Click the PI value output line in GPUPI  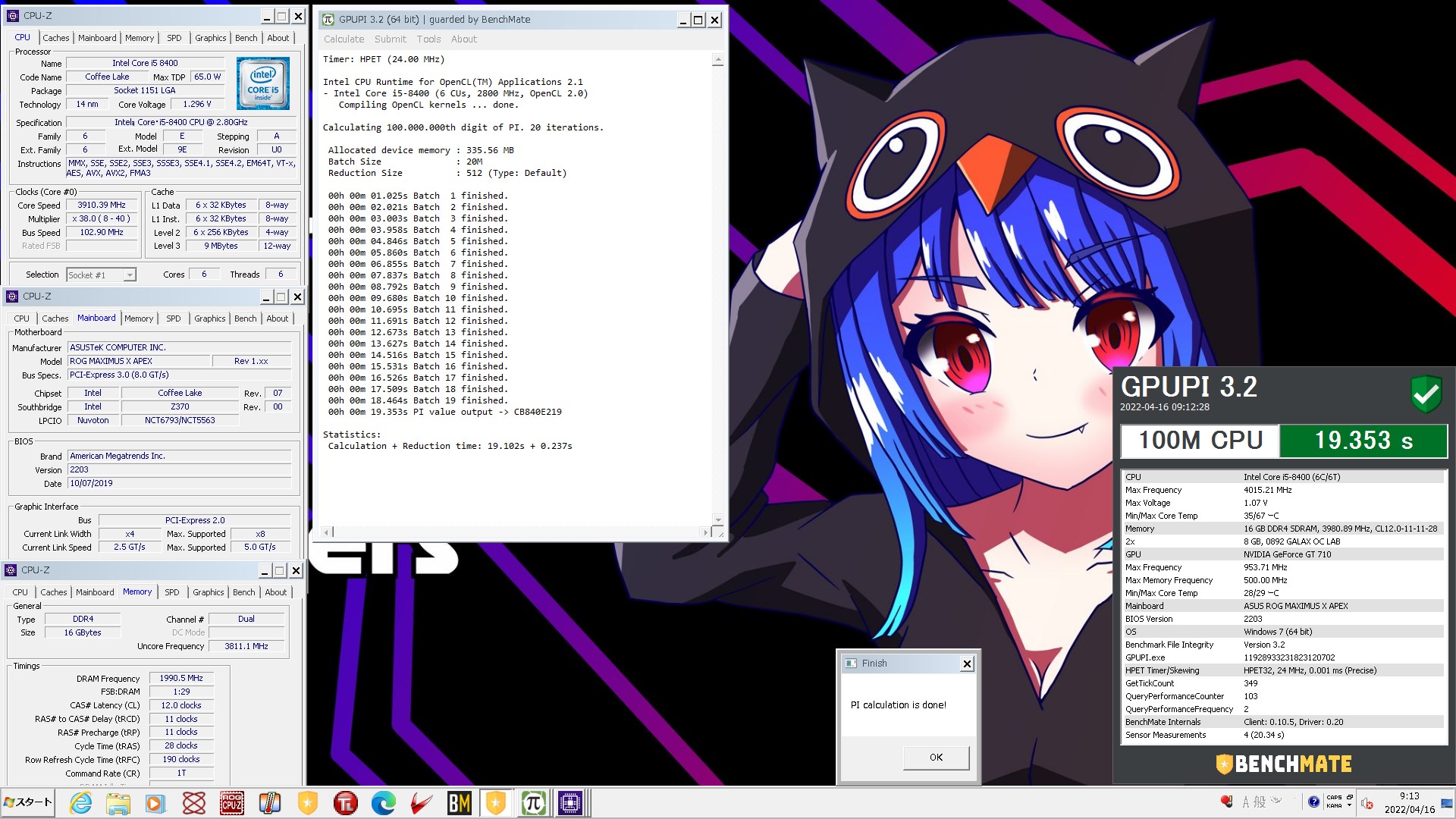click(444, 413)
